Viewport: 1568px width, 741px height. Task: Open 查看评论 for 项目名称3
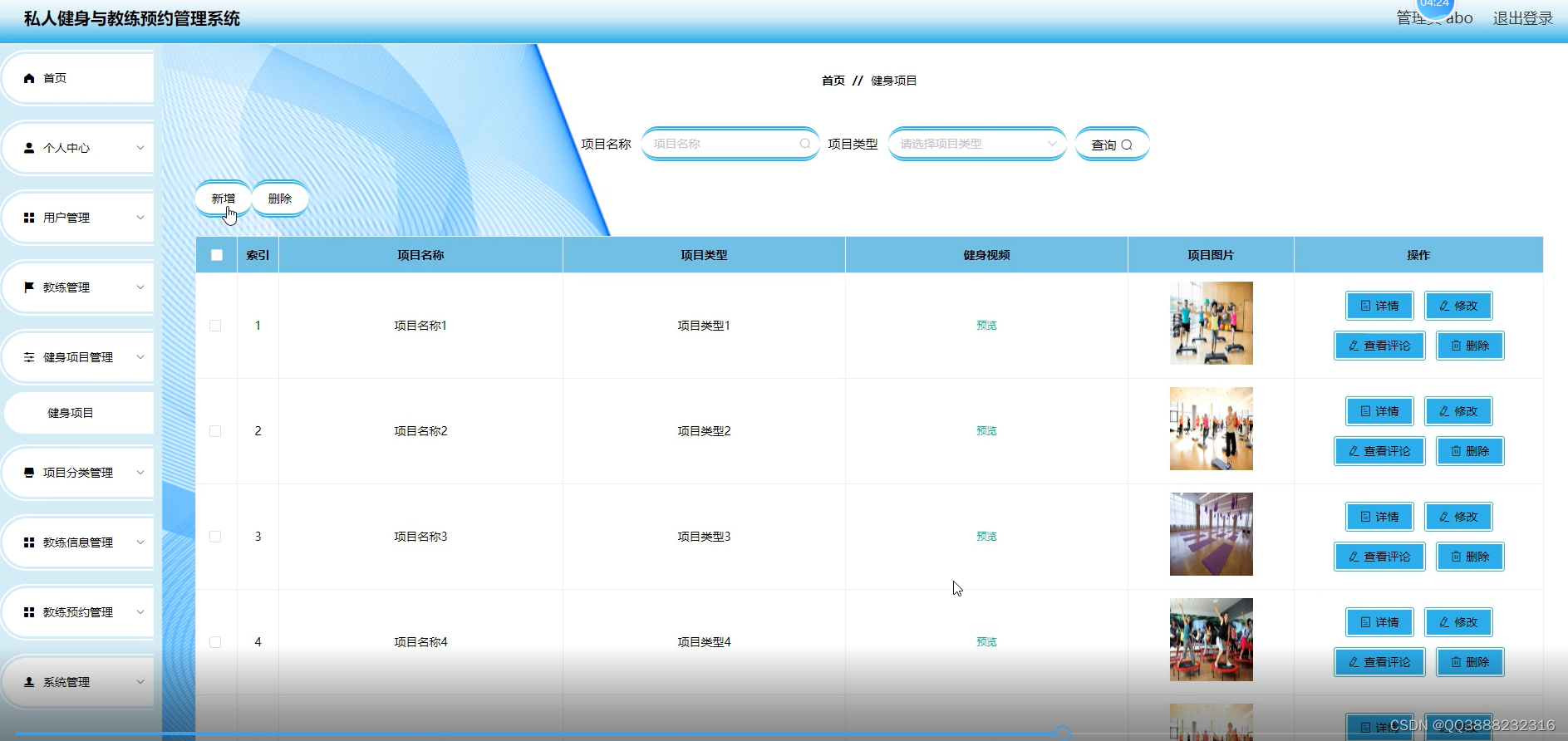(x=1379, y=557)
